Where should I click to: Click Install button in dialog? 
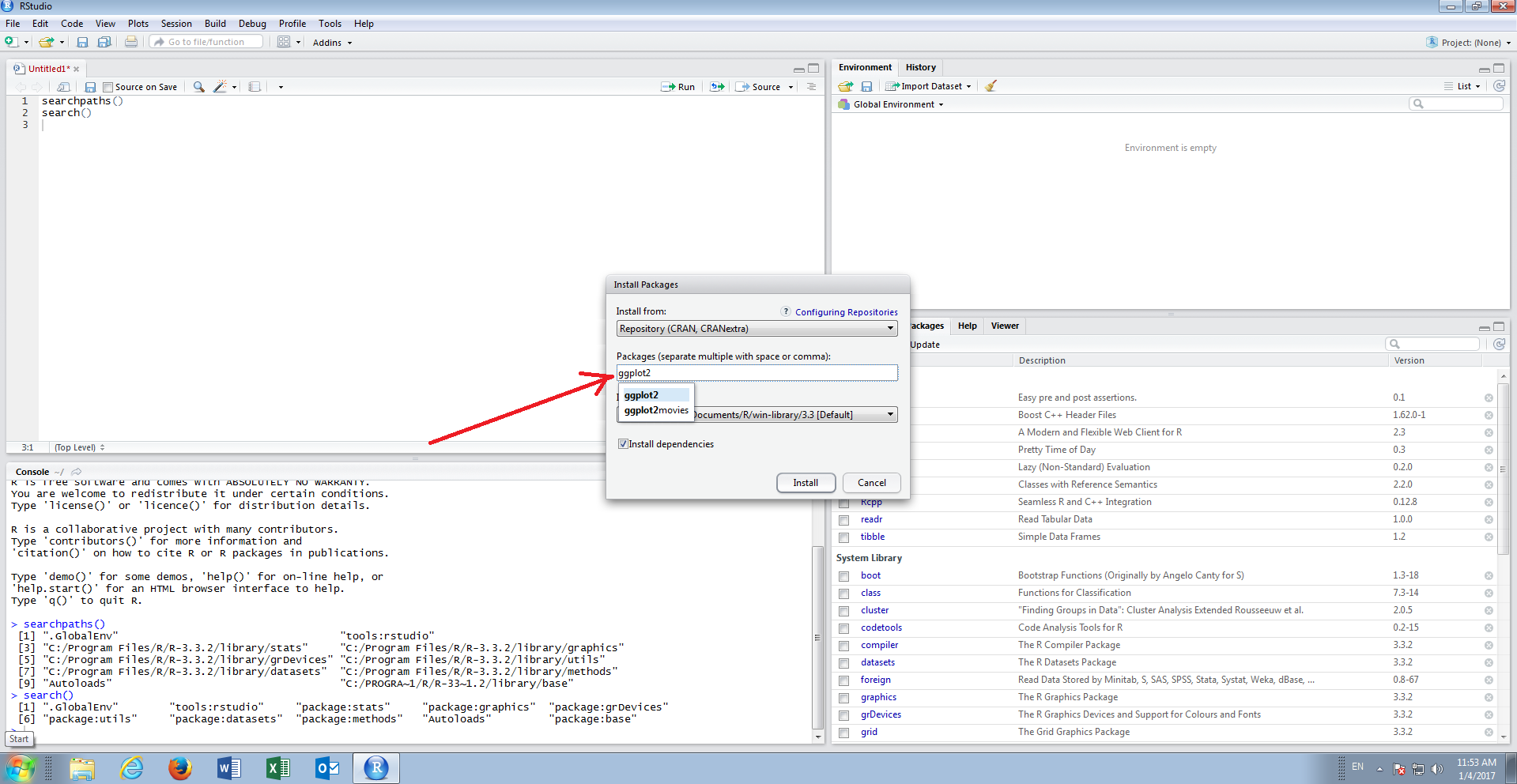tap(806, 483)
